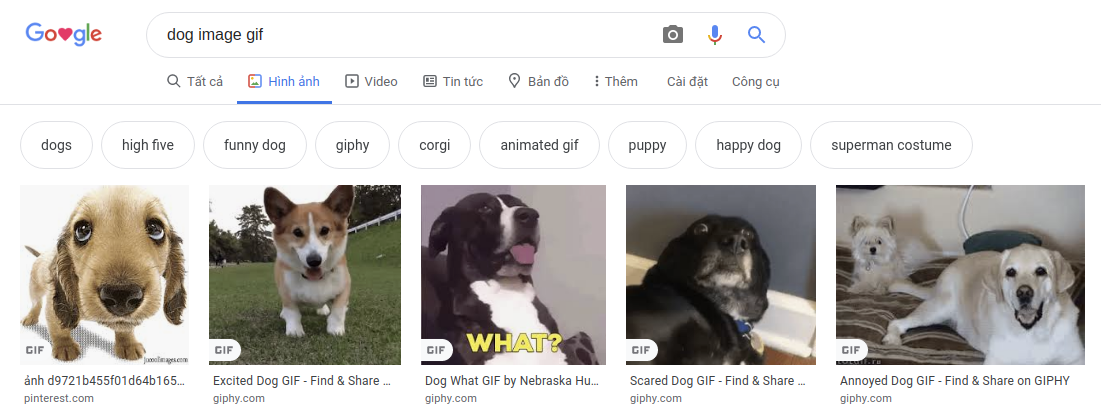Click GIF badge on the puppy image
Image resolution: width=1101 pixels, height=417 pixels.
[x=37, y=349]
